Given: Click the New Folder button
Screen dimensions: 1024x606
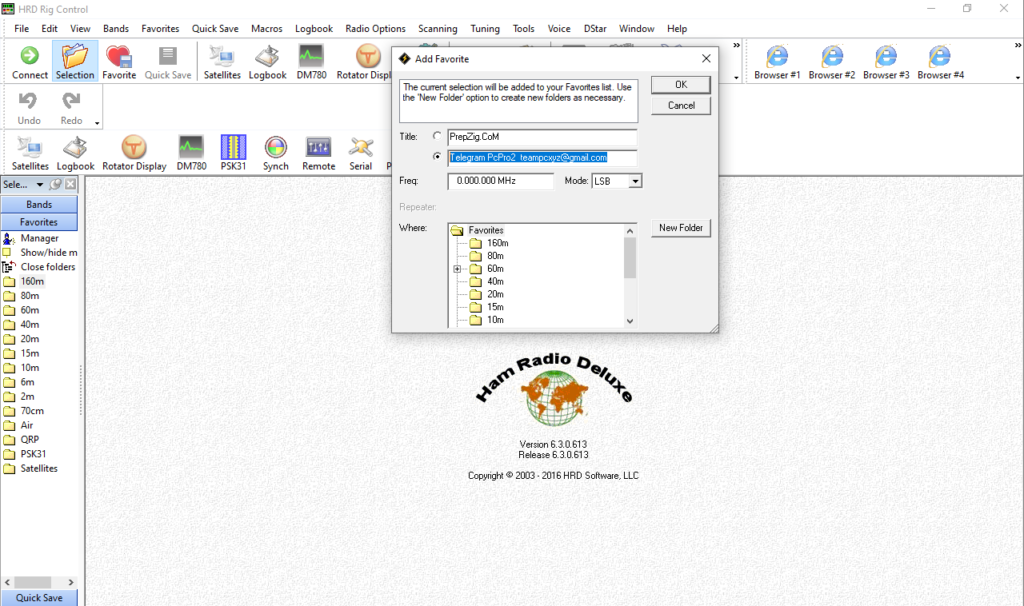Looking at the screenshot, I should point(680,228).
